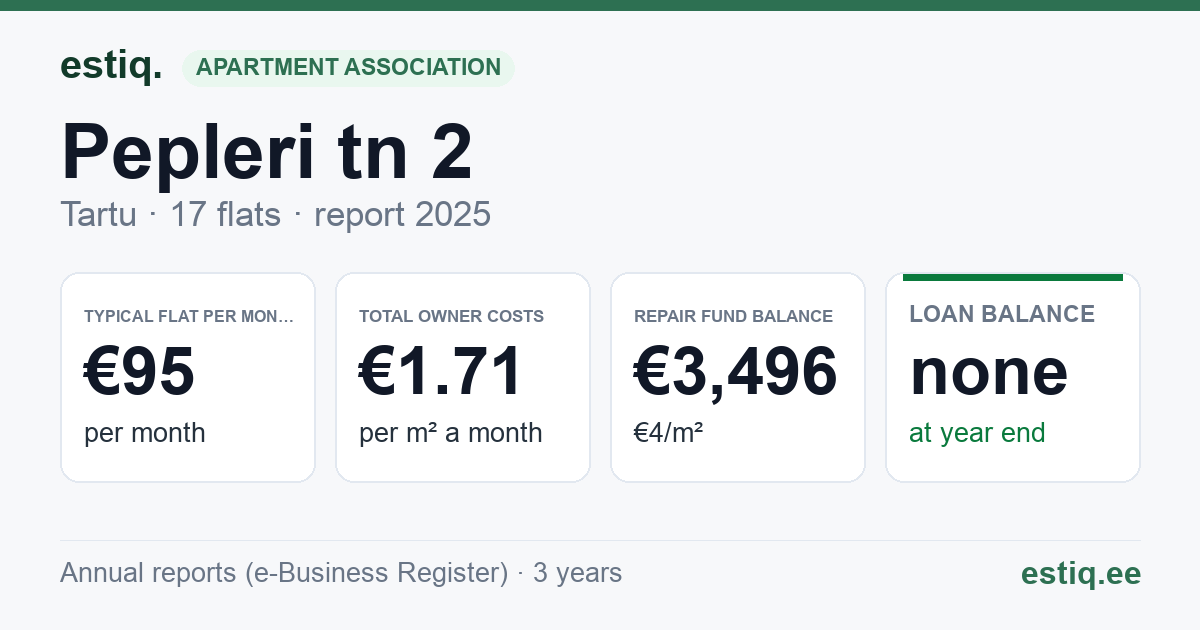Image resolution: width=1200 pixels, height=630 pixels.
Task: Select the €3,496 value
Action: pos(736,372)
